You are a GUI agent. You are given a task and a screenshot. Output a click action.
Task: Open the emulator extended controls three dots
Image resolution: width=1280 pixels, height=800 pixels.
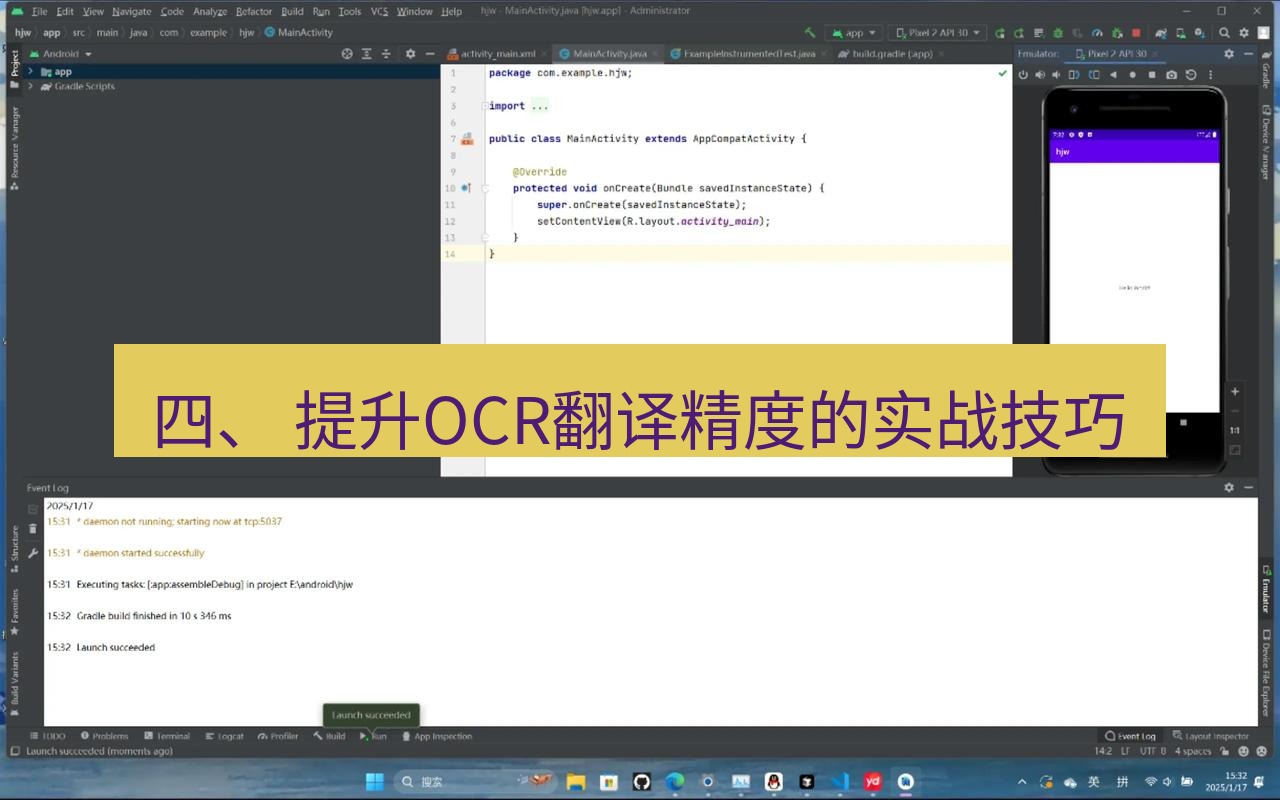click(1211, 75)
